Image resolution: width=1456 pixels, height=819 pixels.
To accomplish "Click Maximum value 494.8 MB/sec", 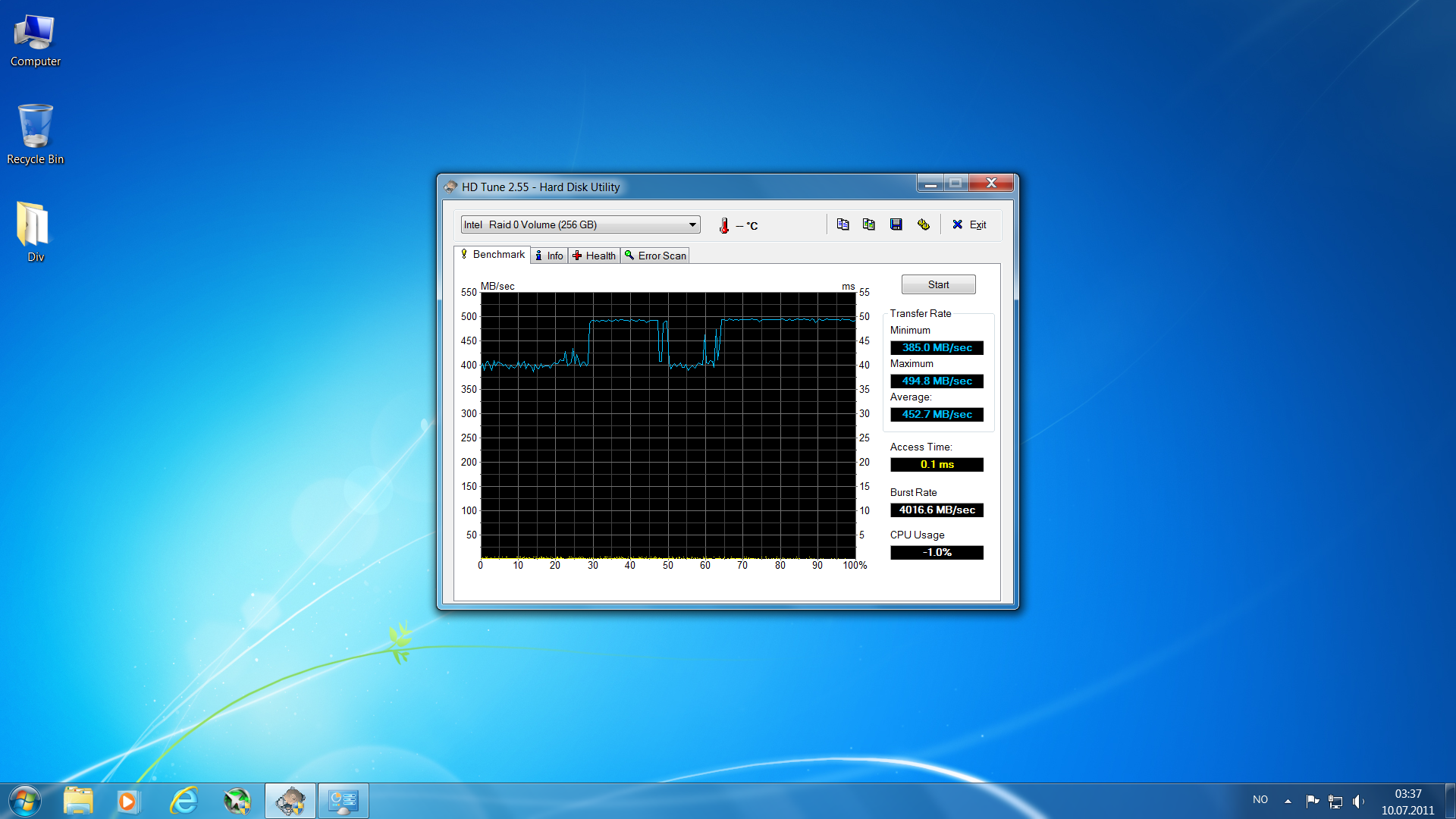I will tap(937, 381).
